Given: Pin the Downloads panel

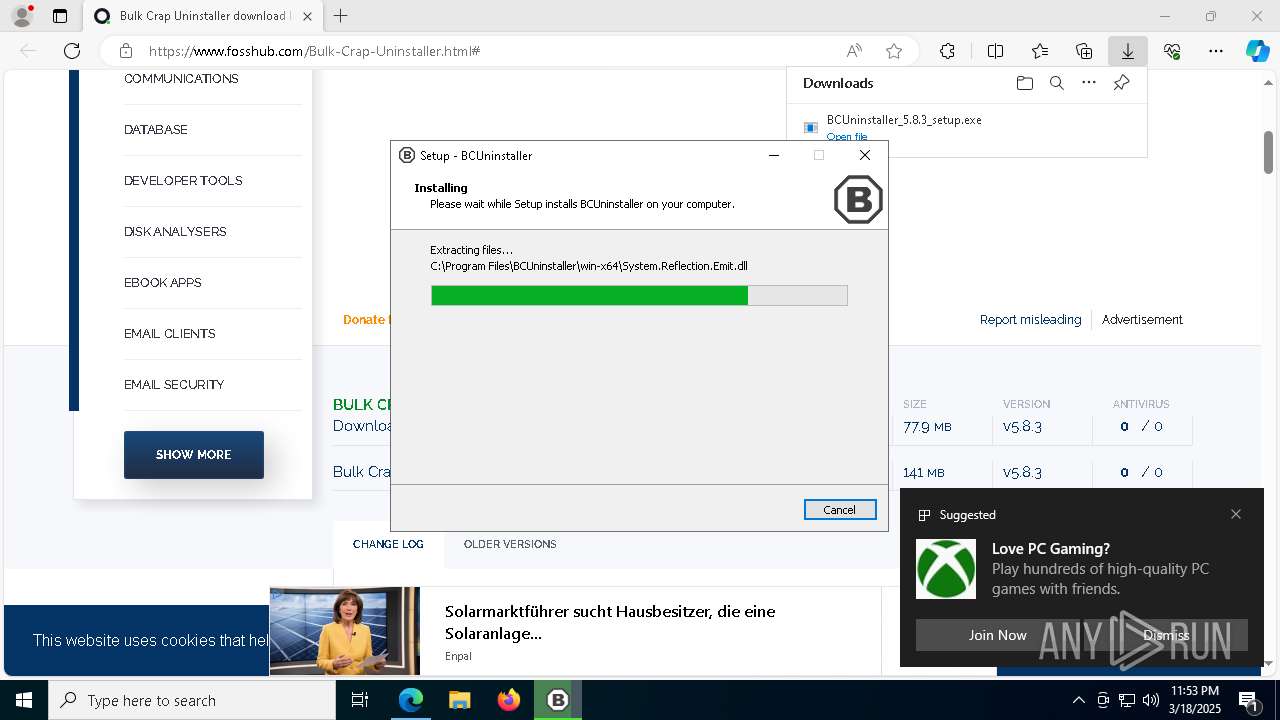Looking at the screenshot, I should click(x=1121, y=83).
